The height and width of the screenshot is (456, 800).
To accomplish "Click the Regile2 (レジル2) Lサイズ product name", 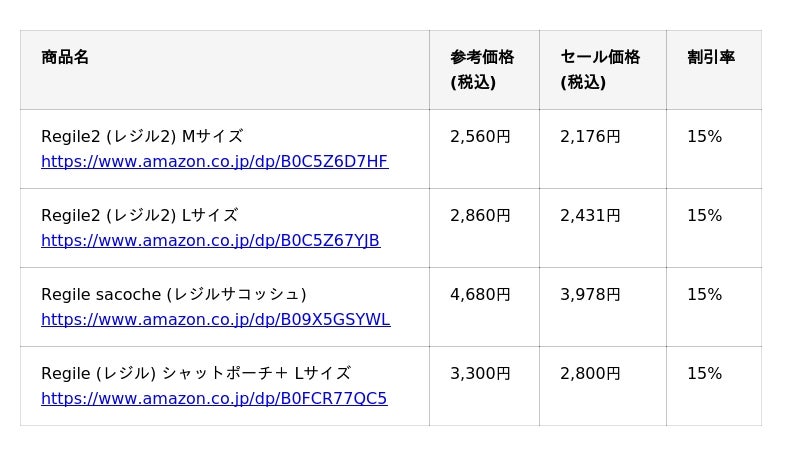I will [139, 215].
